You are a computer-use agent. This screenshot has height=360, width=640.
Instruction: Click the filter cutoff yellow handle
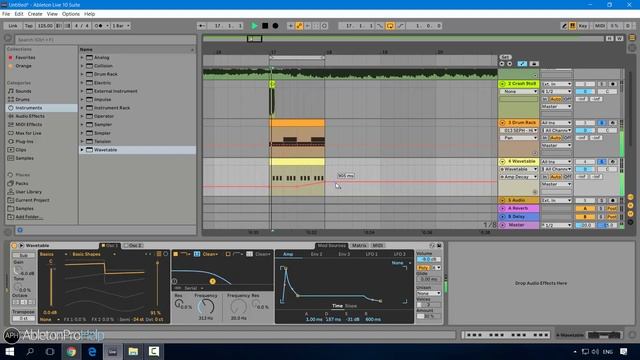pos(212,281)
